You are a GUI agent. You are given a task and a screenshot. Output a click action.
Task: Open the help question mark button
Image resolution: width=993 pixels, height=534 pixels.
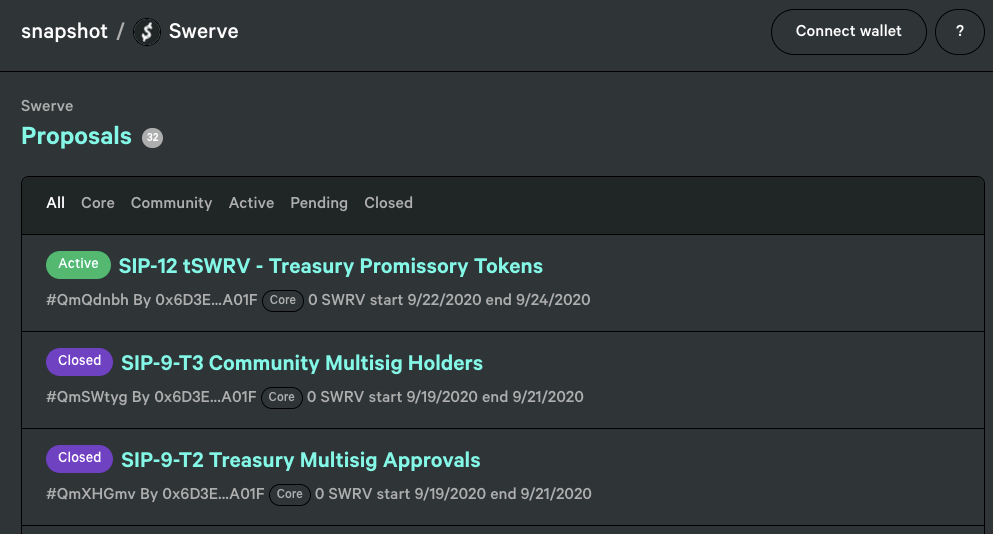coord(959,32)
